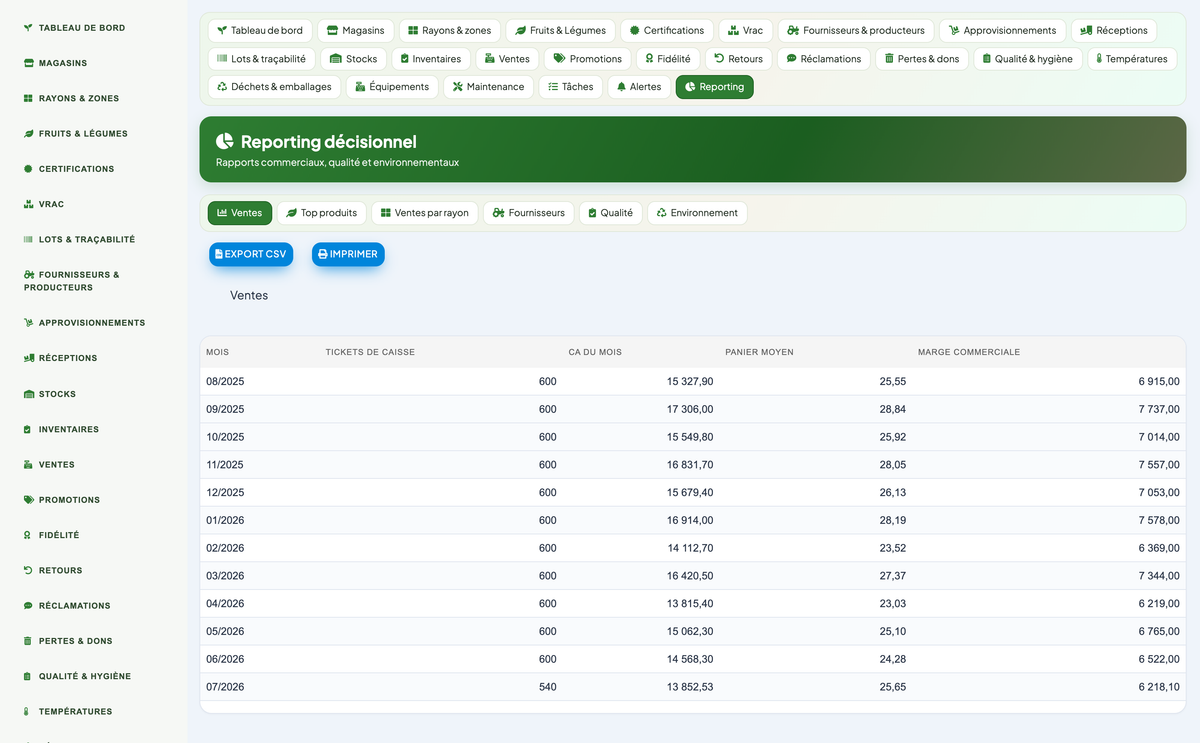Switch to the Réclamations top tab
This screenshot has width=1200, height=743.
(x=824, y=59)
